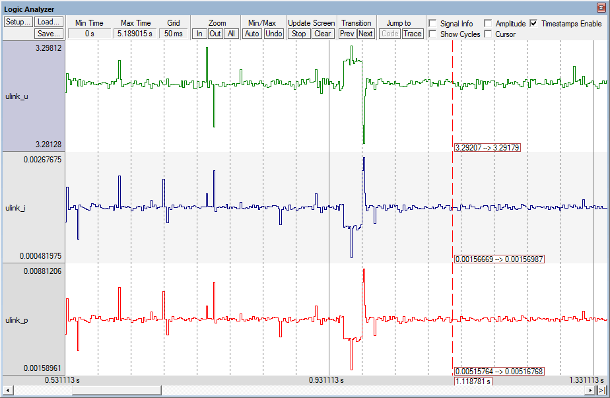The image size is (610, 398).
Task: Click the 1.118781 s cursor timestamp
Action: point(473,381)
